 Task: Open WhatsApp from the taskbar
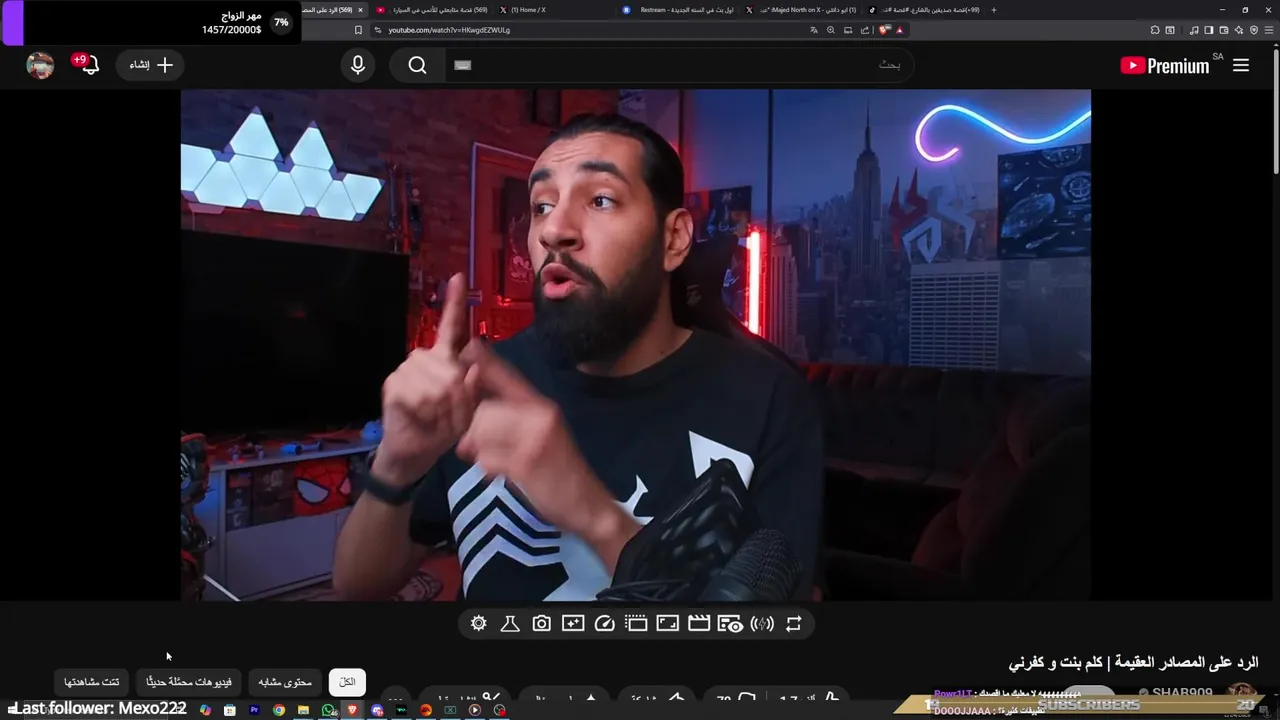[329, 710]
